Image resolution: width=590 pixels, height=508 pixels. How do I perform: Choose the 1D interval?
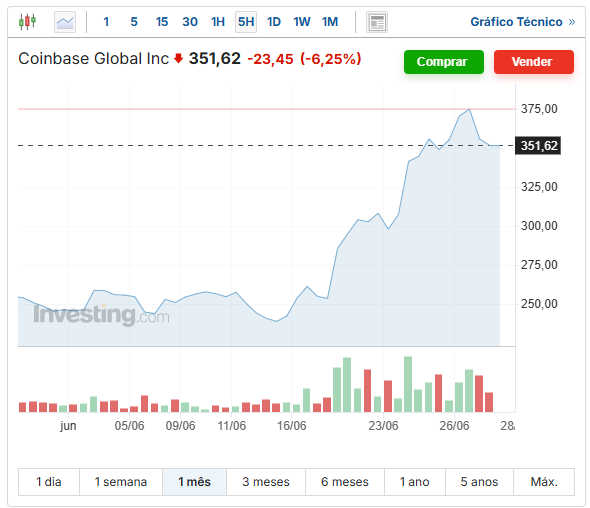coord(274,22)
